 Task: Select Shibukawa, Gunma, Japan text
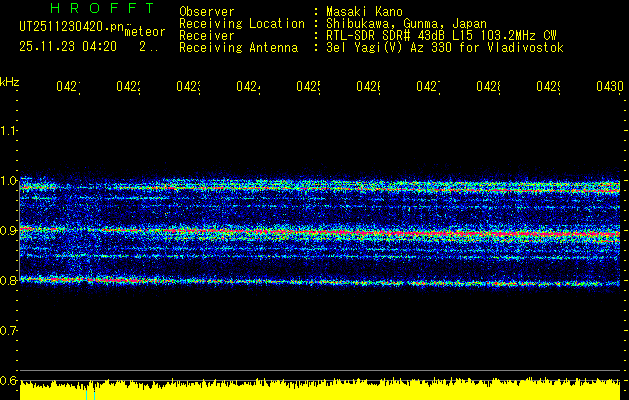pyautogui.click(x=406, y=24)
